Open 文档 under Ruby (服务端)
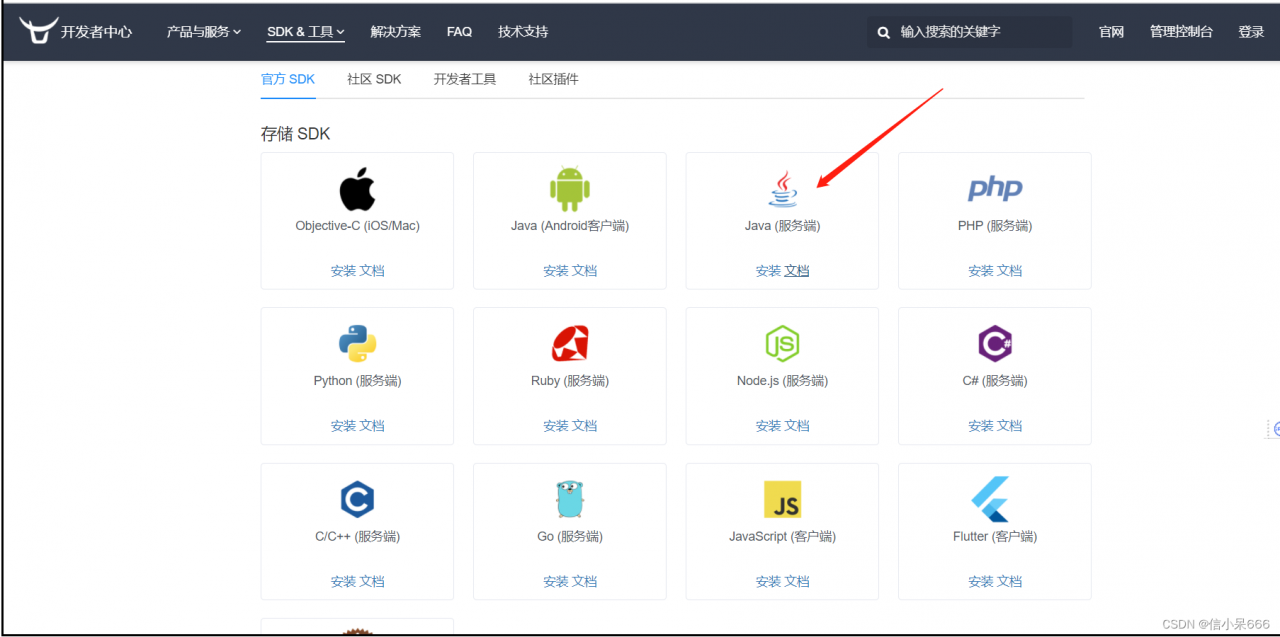The height and width of the screenshot is (637, 1280). [x=584, y=426]
